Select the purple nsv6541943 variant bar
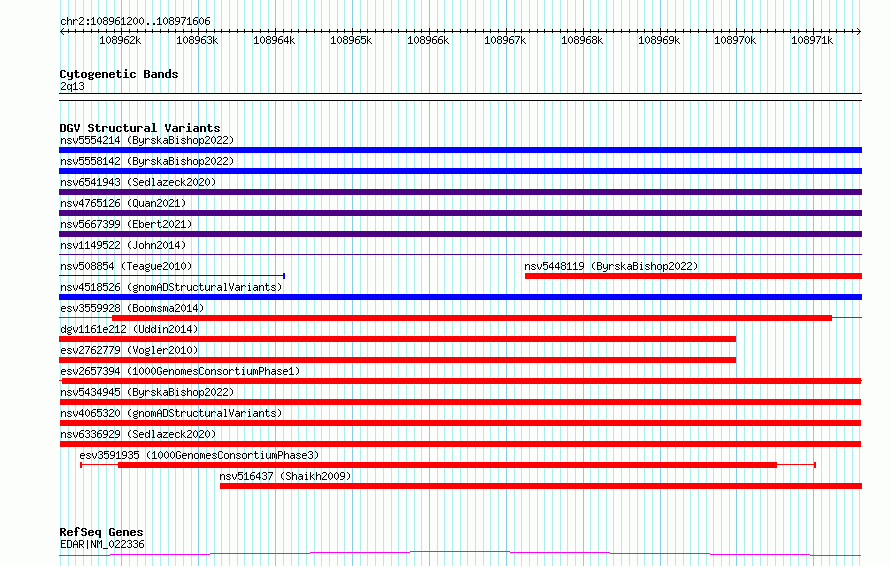Screen dimensions: 890x566 click(x=460, y=192)
